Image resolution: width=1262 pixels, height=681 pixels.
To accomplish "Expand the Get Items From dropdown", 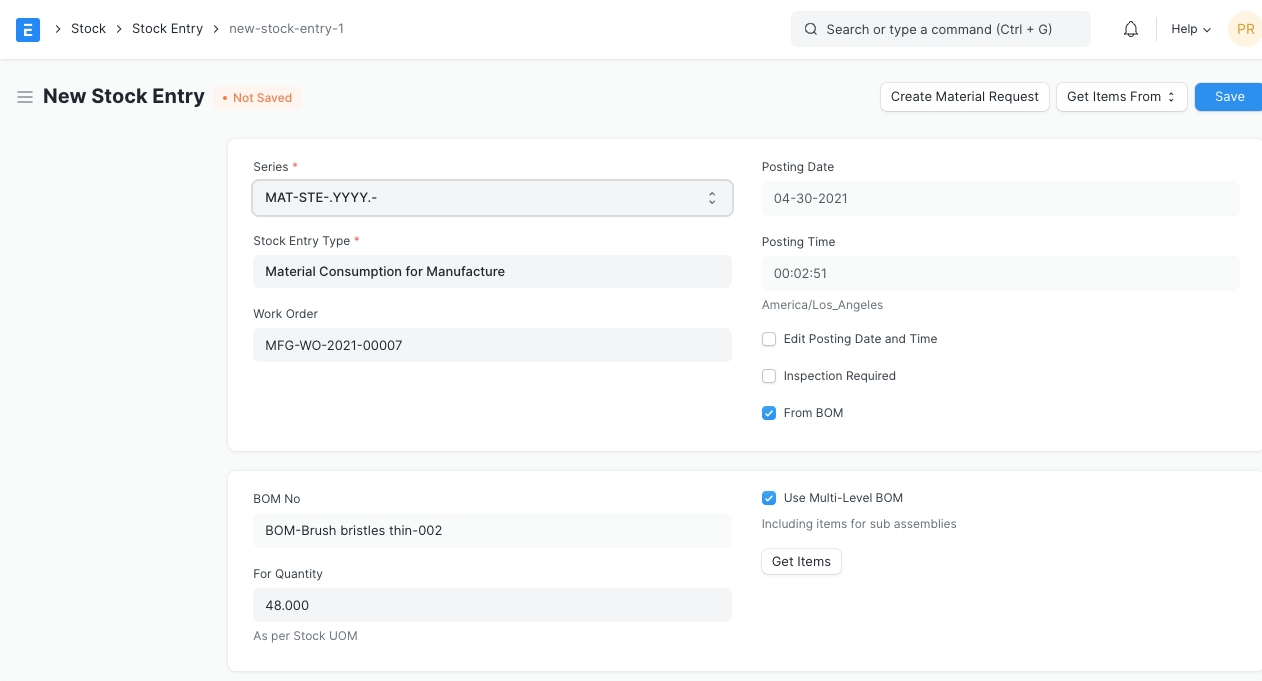I will pos(1121,97).
